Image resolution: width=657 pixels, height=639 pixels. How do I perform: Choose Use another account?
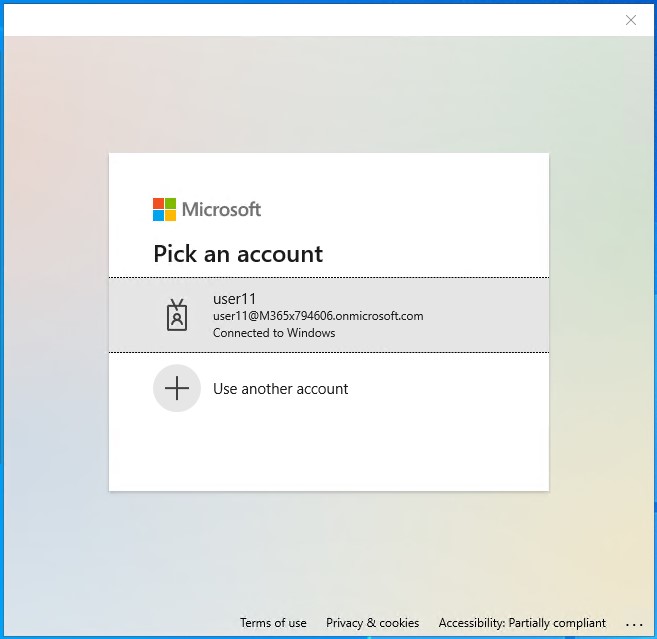[x=329, y=388]
